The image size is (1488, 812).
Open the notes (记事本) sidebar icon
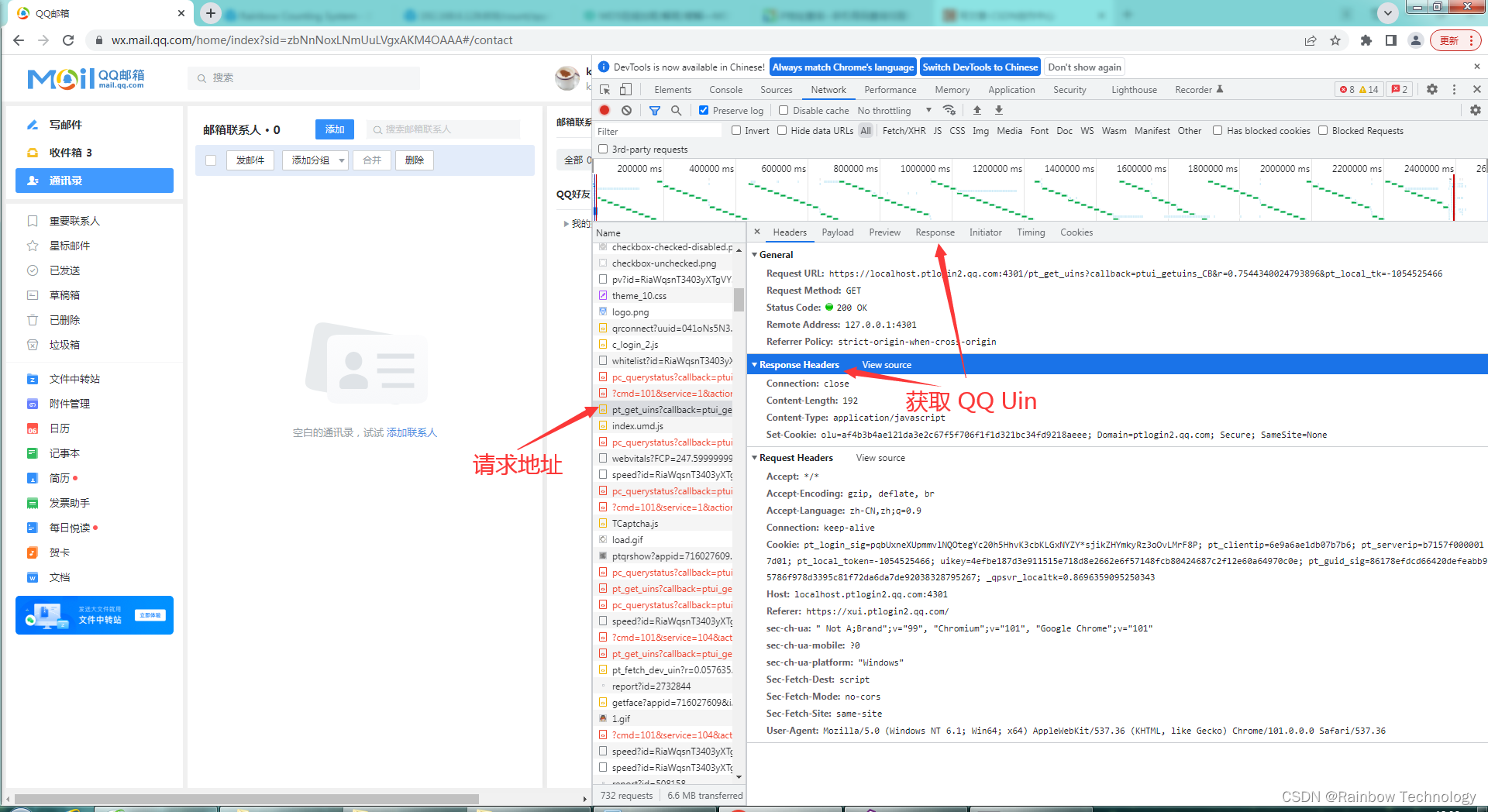pos(32,452)
